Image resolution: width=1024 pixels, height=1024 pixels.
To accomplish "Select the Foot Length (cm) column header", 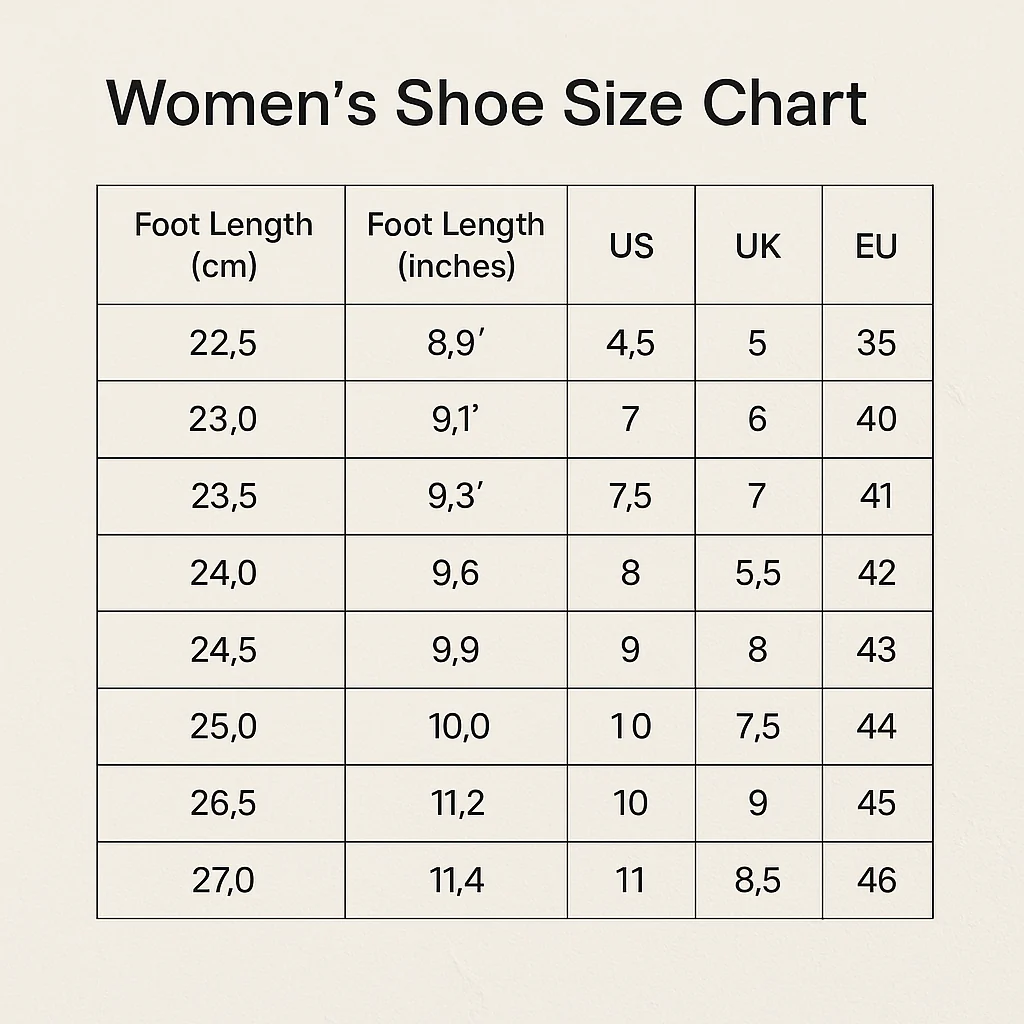I will point(221,245).
